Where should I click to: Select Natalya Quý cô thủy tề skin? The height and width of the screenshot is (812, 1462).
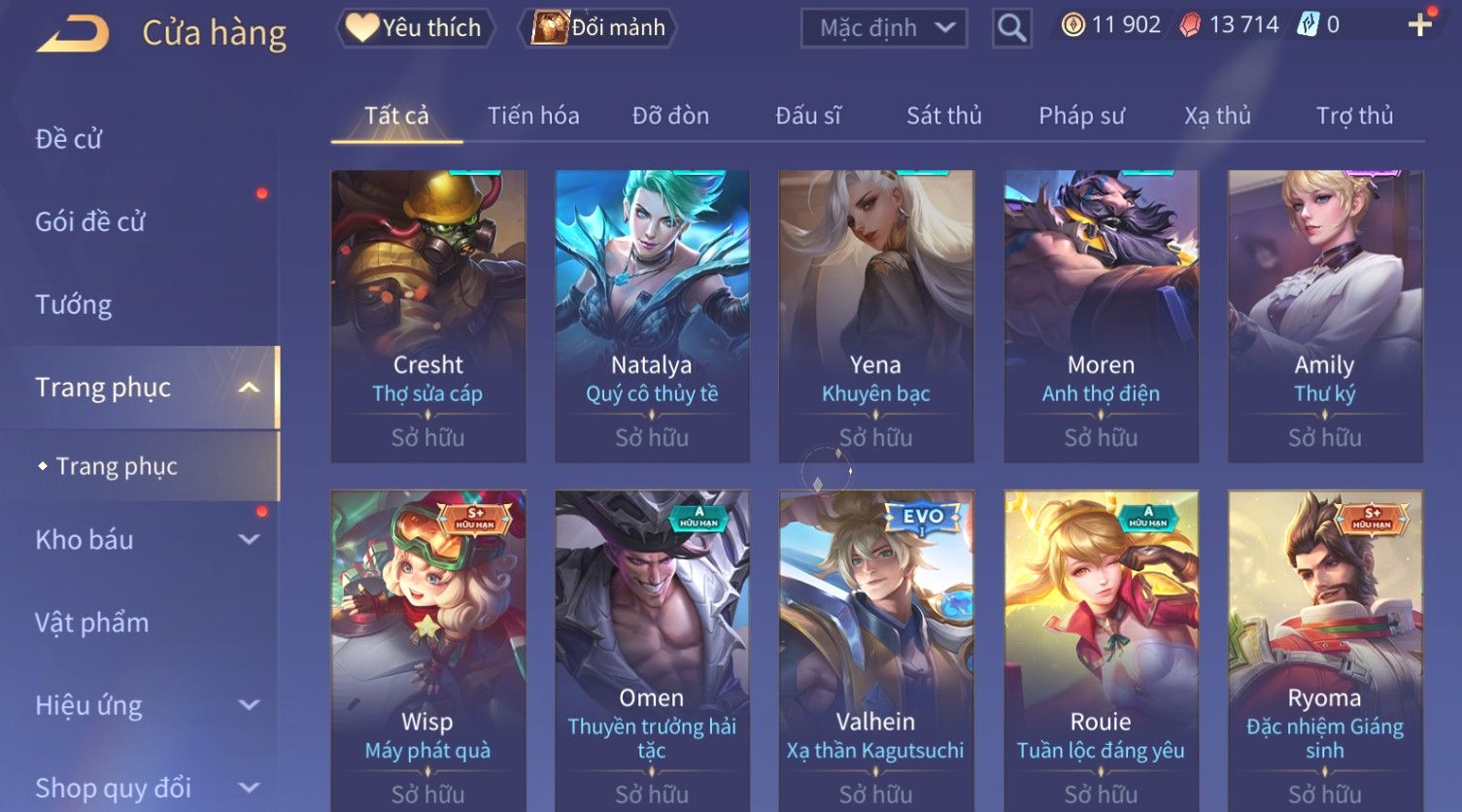click(652, 316)
